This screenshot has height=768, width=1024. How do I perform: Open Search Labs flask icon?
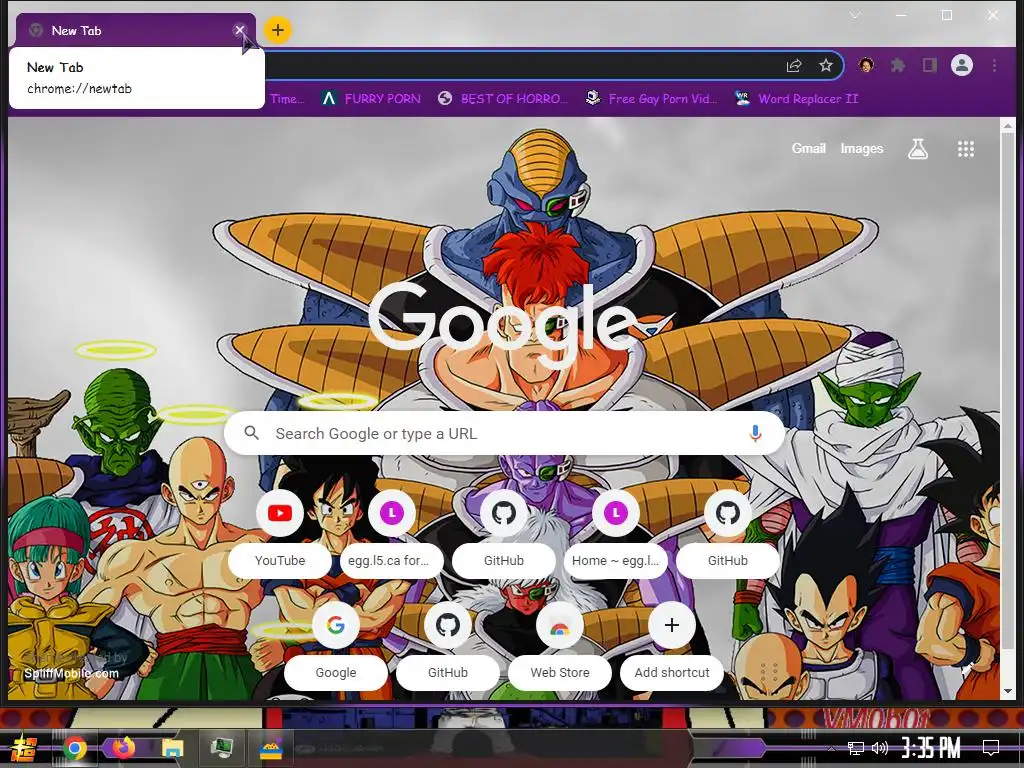918,149
